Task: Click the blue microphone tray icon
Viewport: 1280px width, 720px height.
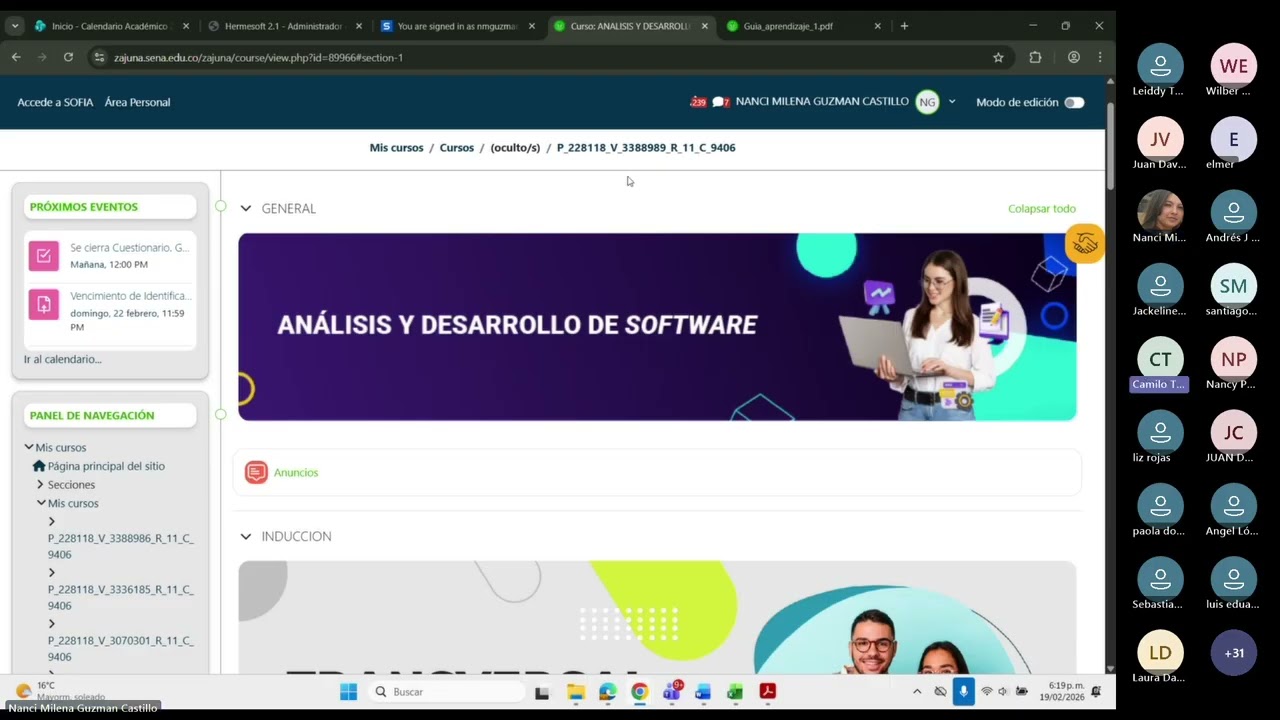Action: coord(964,691)
